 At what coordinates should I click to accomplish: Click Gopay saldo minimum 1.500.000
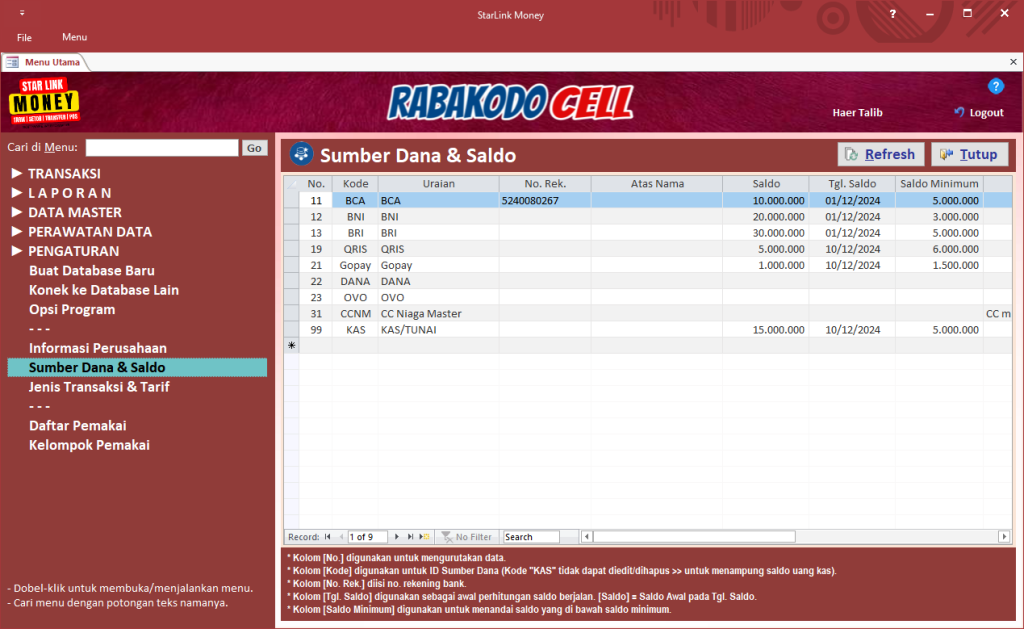point(939,265)
